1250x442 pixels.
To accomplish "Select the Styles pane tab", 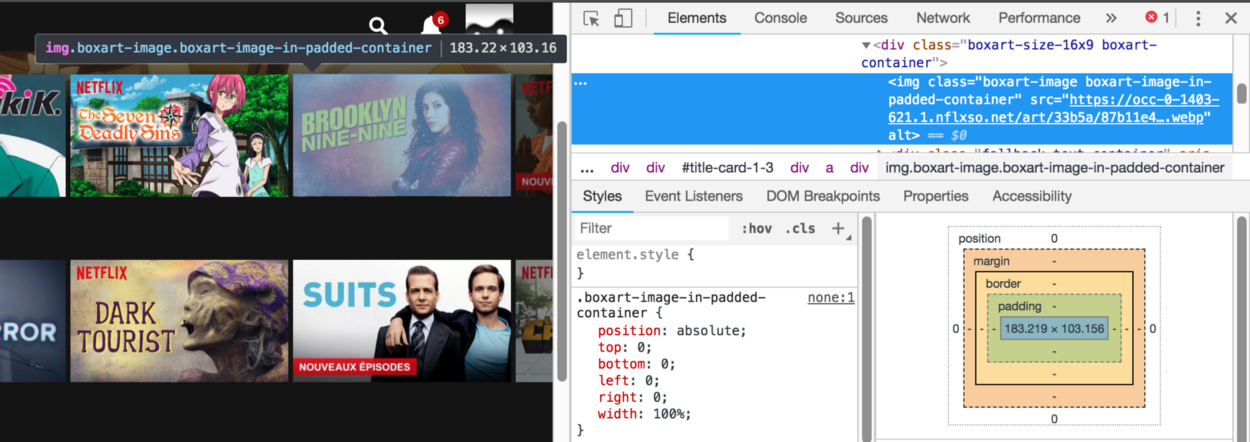I will pos(602,196).
